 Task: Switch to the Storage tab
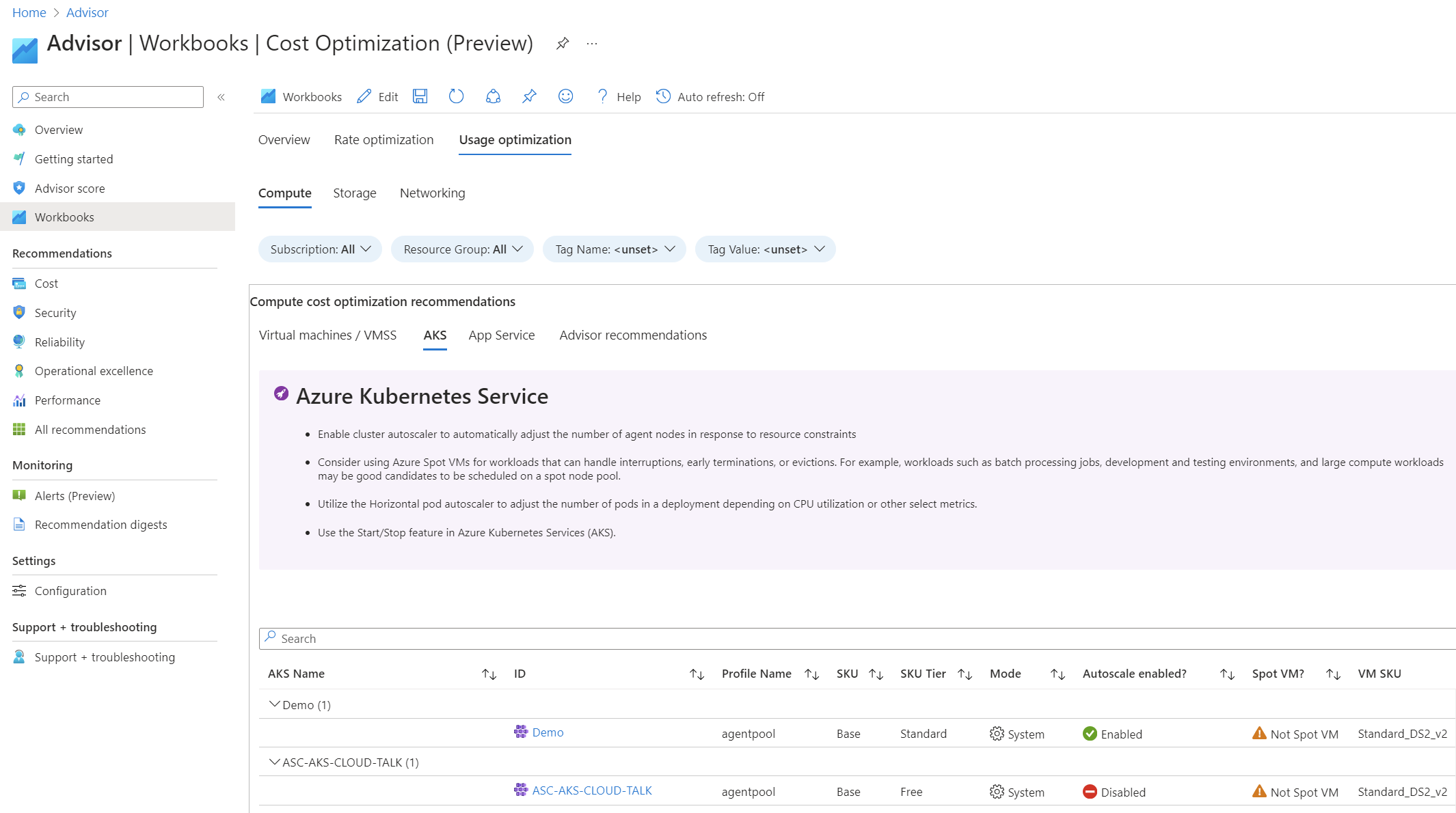(354, 193)
